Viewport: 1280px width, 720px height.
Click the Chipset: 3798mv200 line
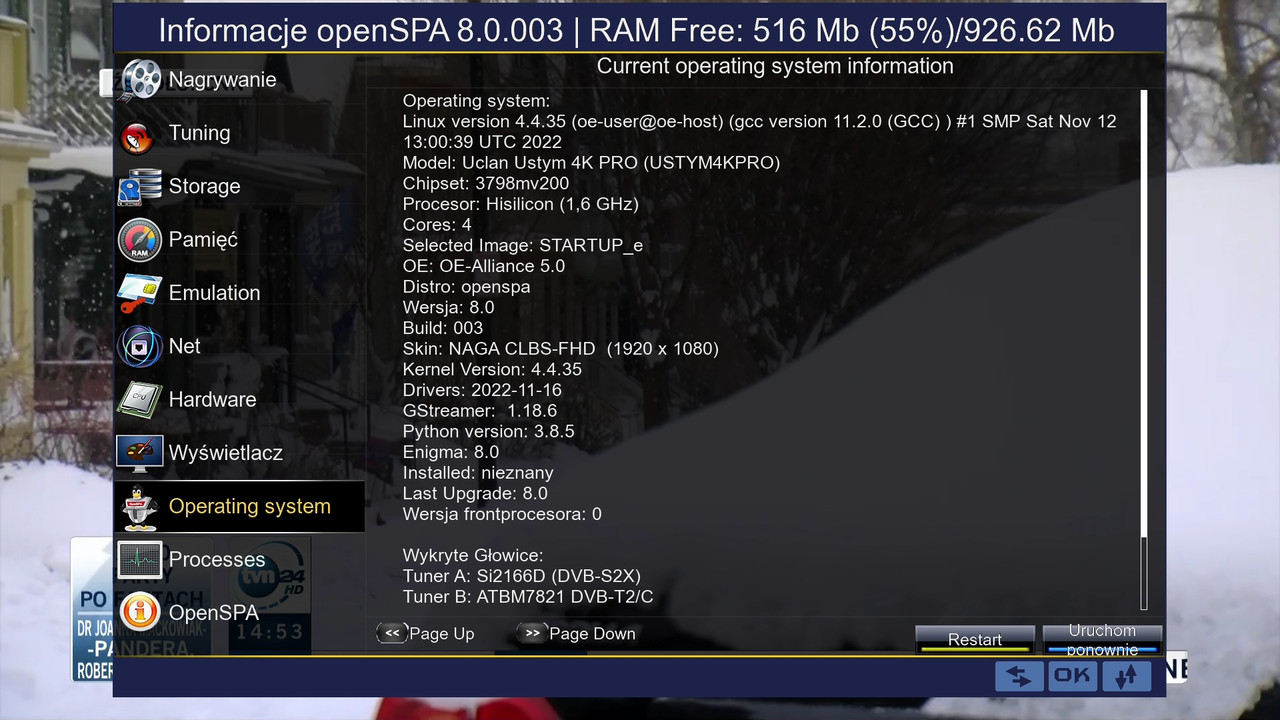[x=486, y=183]
